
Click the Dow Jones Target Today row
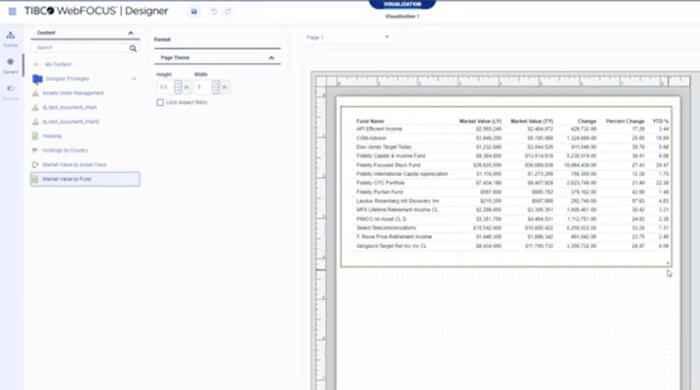tap(512, 147)
